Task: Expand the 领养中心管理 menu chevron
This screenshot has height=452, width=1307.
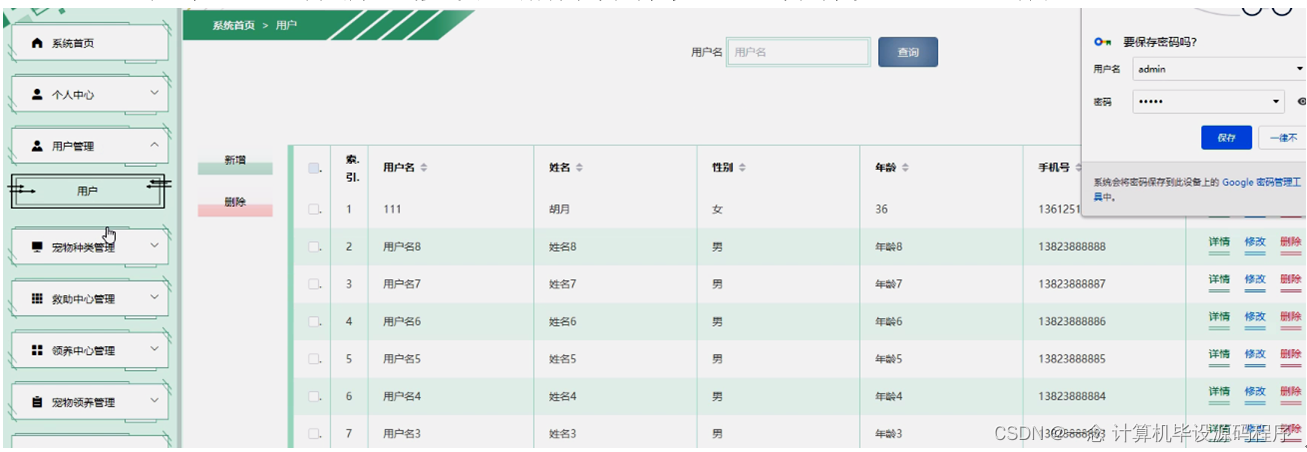Action: point(154,349)
